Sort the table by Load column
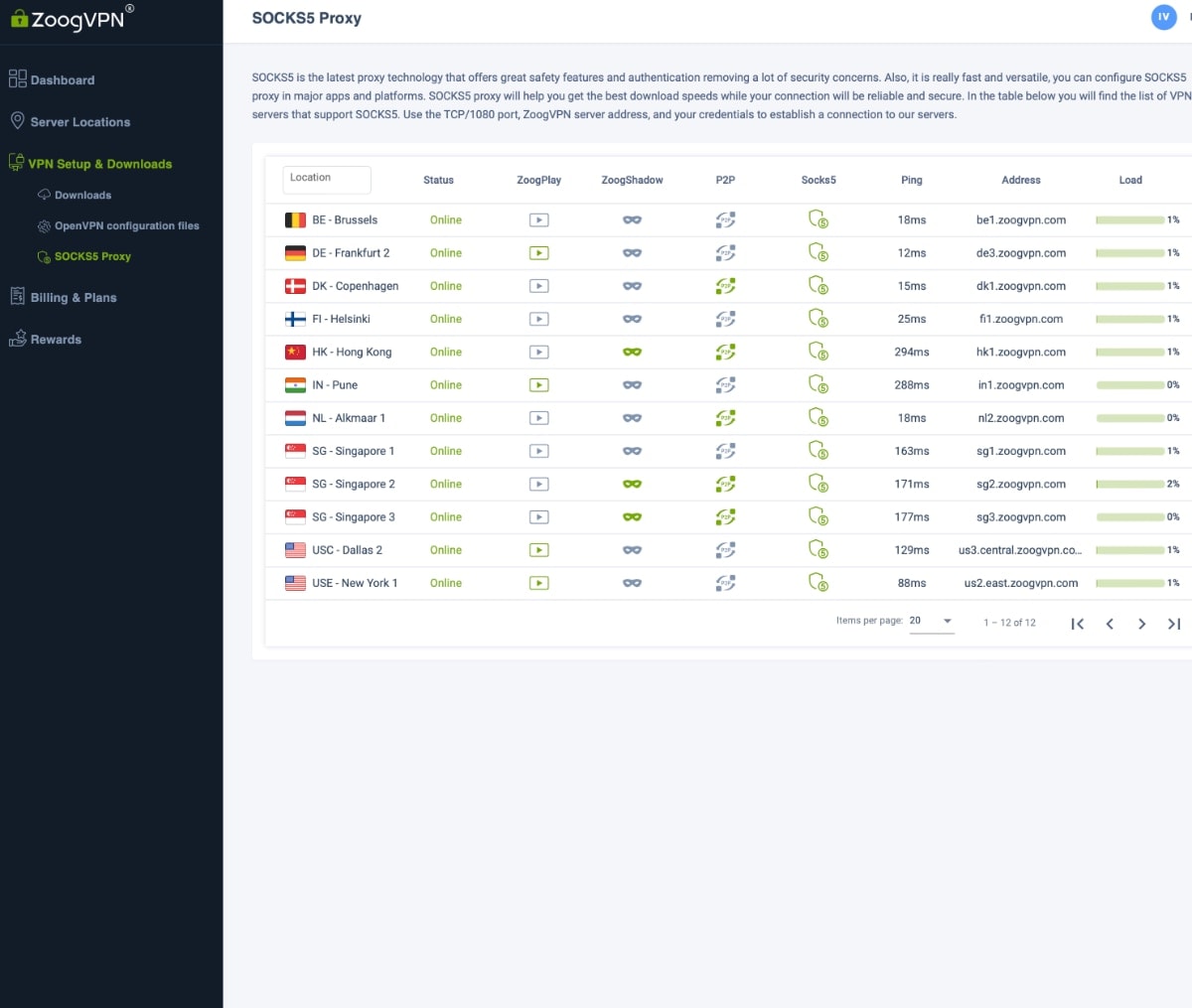 [1130, 181]
